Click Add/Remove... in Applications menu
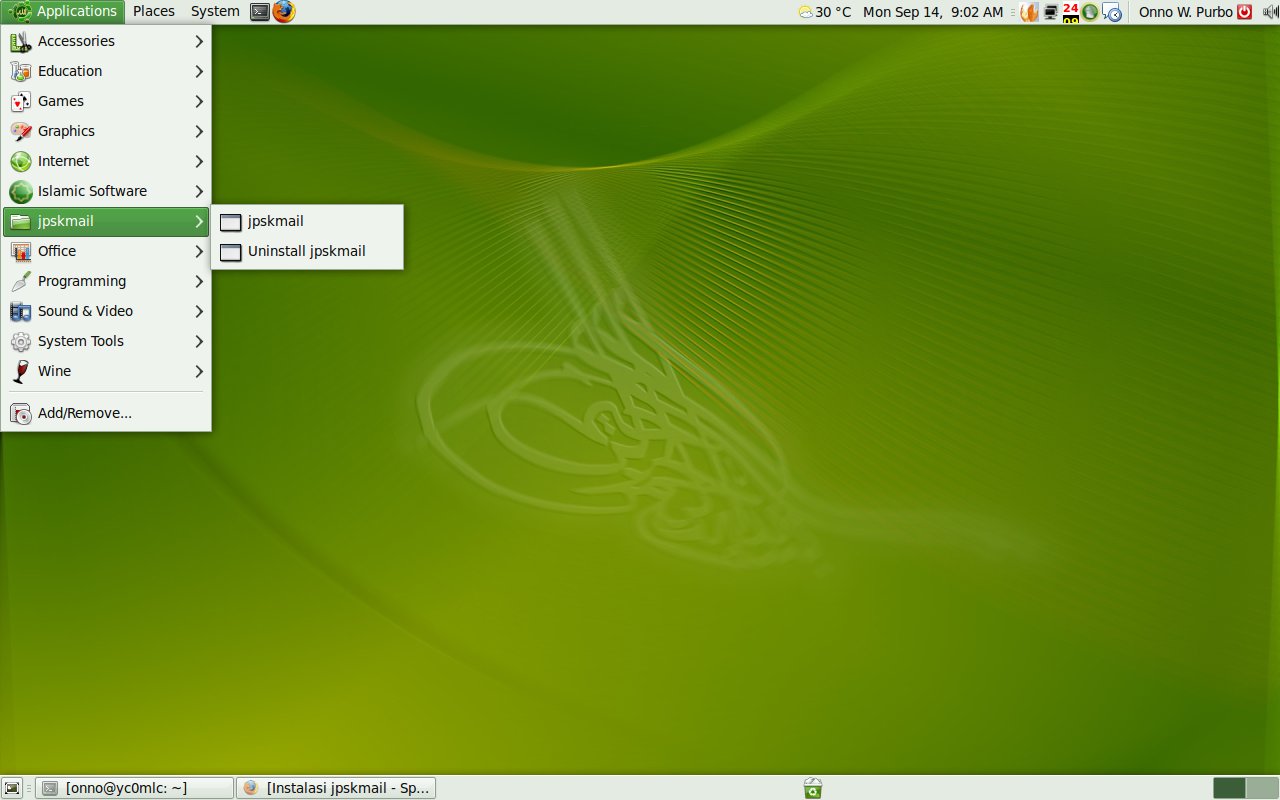Image resolution: width=1280 pixels, height=800 pixels. point(85,413)
